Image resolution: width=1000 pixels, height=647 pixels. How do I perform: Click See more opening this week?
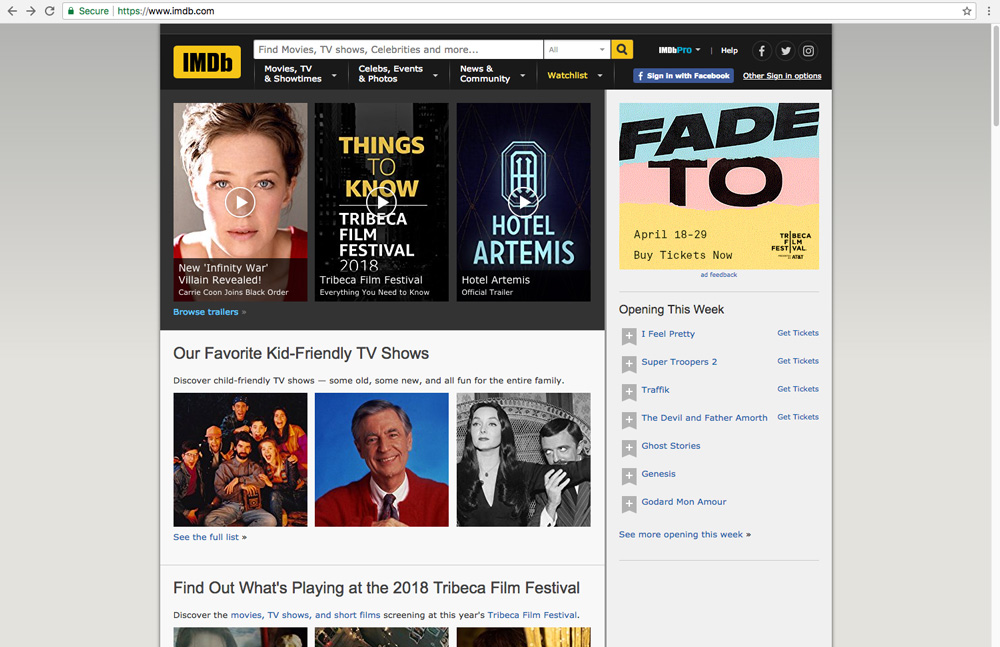(680, 535)
